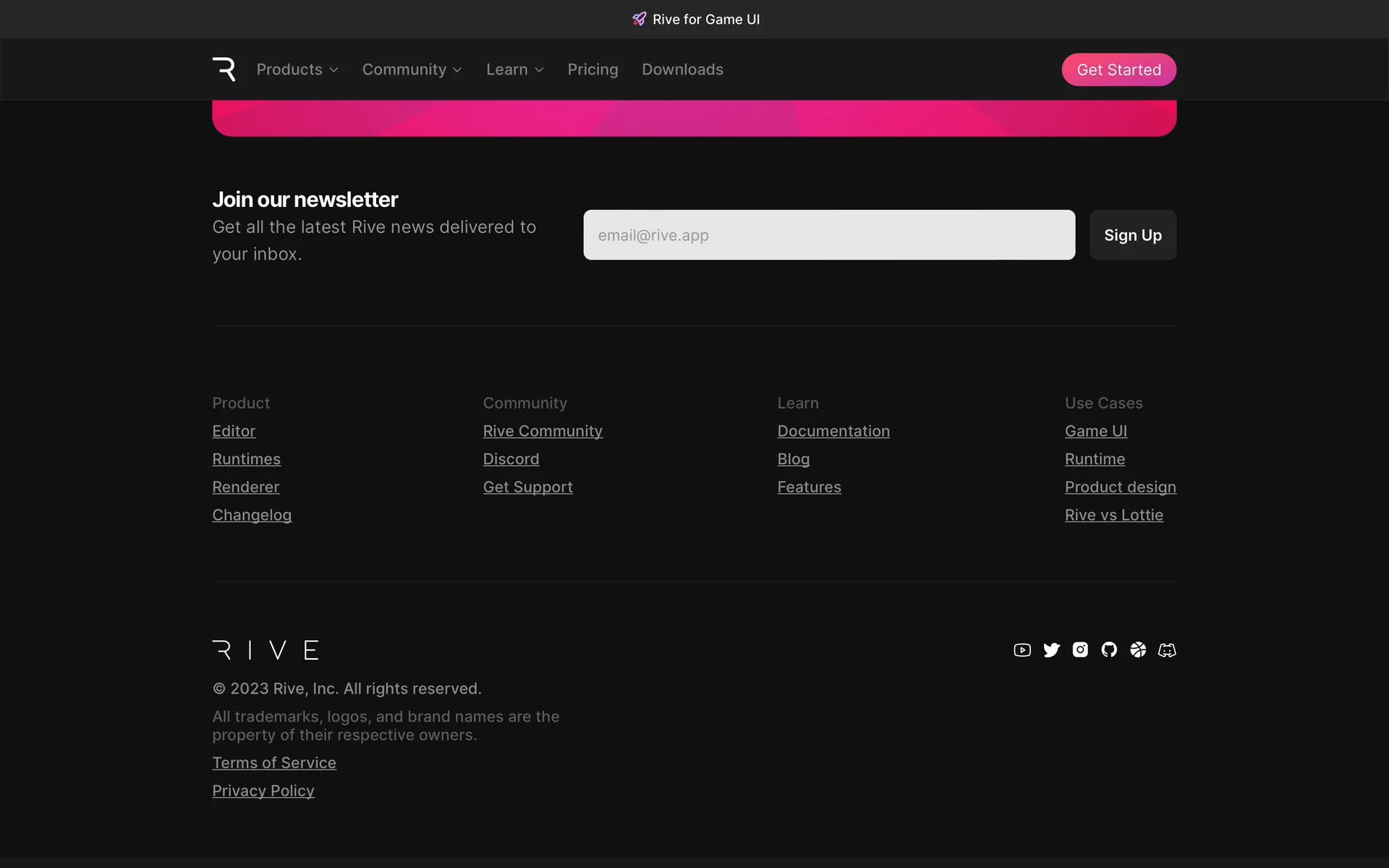This screenshot has width=1389, height=868.
Task: Click the rocket icon in top banner
Action: pyautogui.click(x=639, y=19)
